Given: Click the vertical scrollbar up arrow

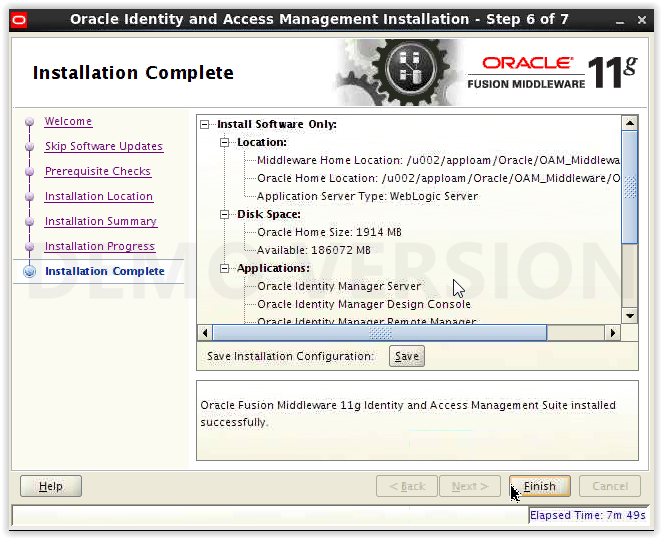Looking at the screenshot, I should coord(629,123).
